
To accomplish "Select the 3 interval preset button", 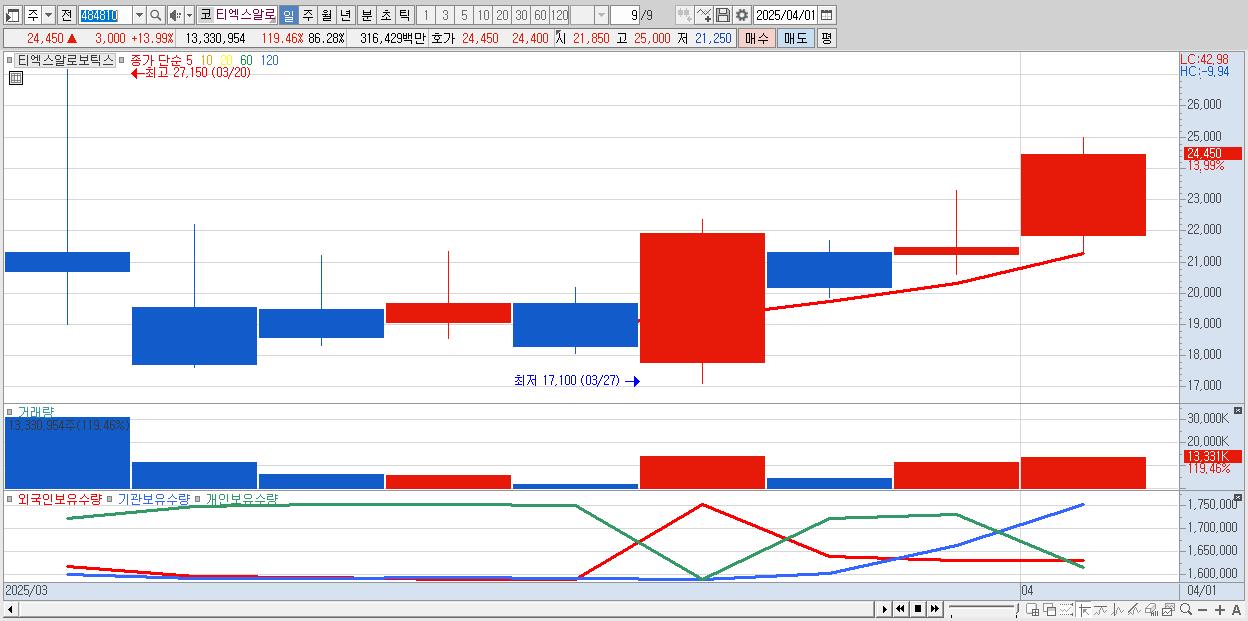I will (445, 15).
